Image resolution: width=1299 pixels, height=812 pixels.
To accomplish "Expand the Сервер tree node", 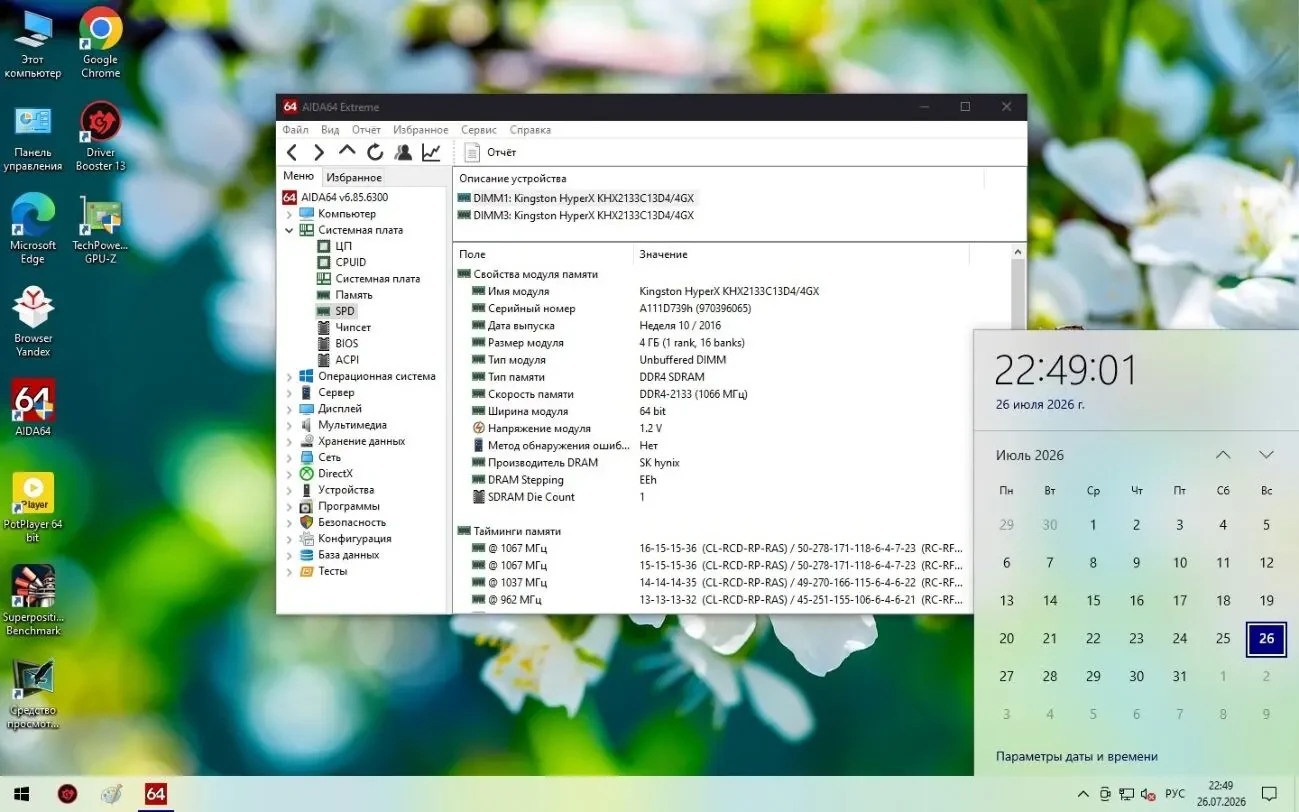I will pyautogui.click(x=290, y=393).
